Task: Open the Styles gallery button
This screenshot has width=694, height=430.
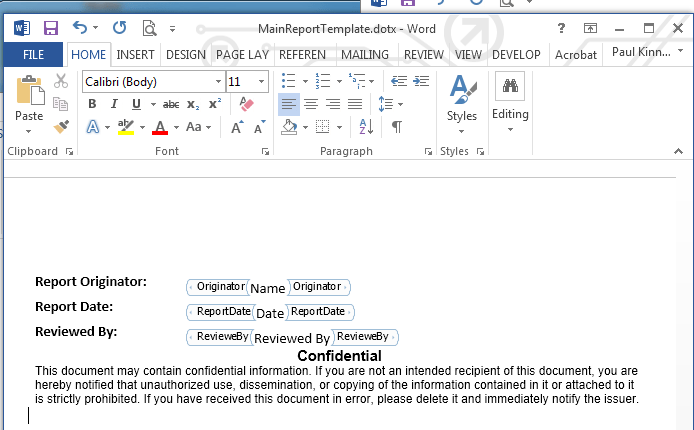Action: tap(462, 104)
